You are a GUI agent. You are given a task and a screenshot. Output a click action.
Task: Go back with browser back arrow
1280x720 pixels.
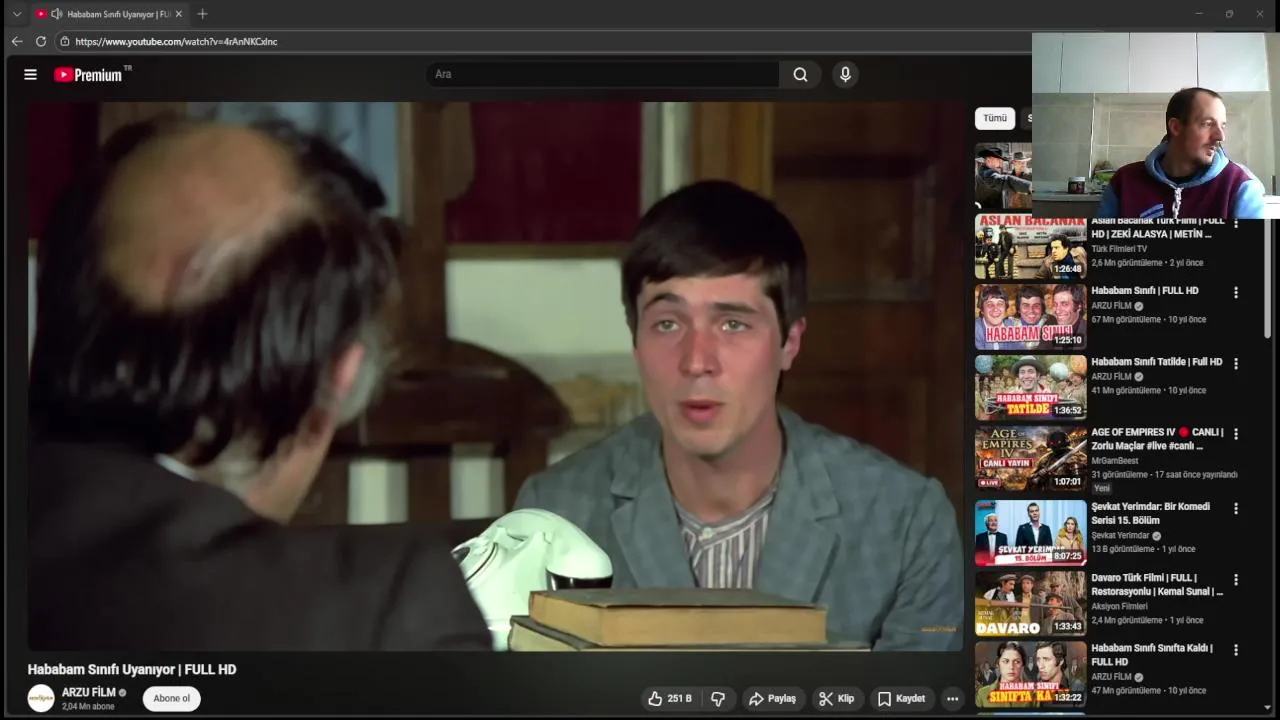(17, 41)
